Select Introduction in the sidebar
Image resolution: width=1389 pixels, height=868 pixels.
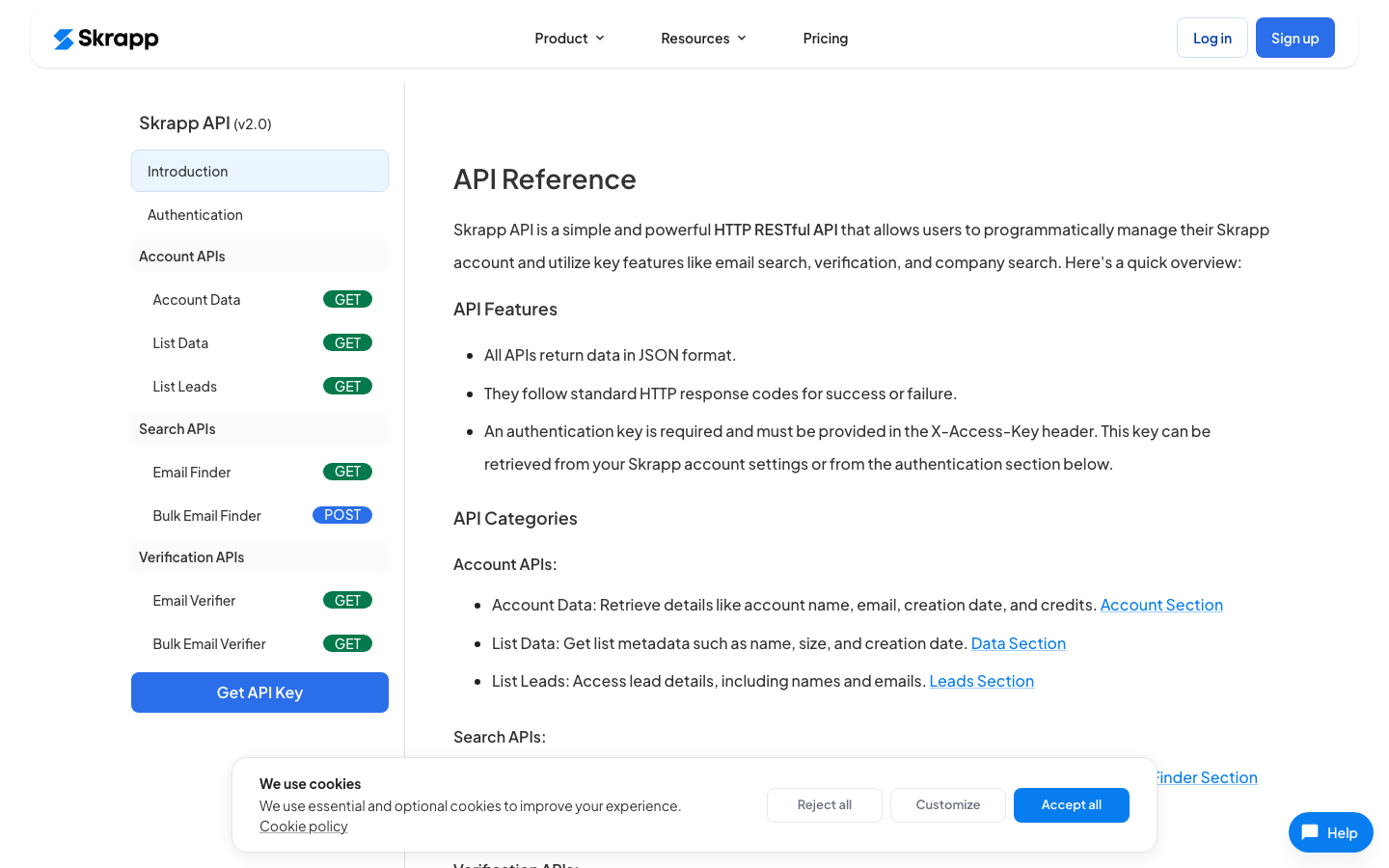pyautogui.click(x=259, y=171)
